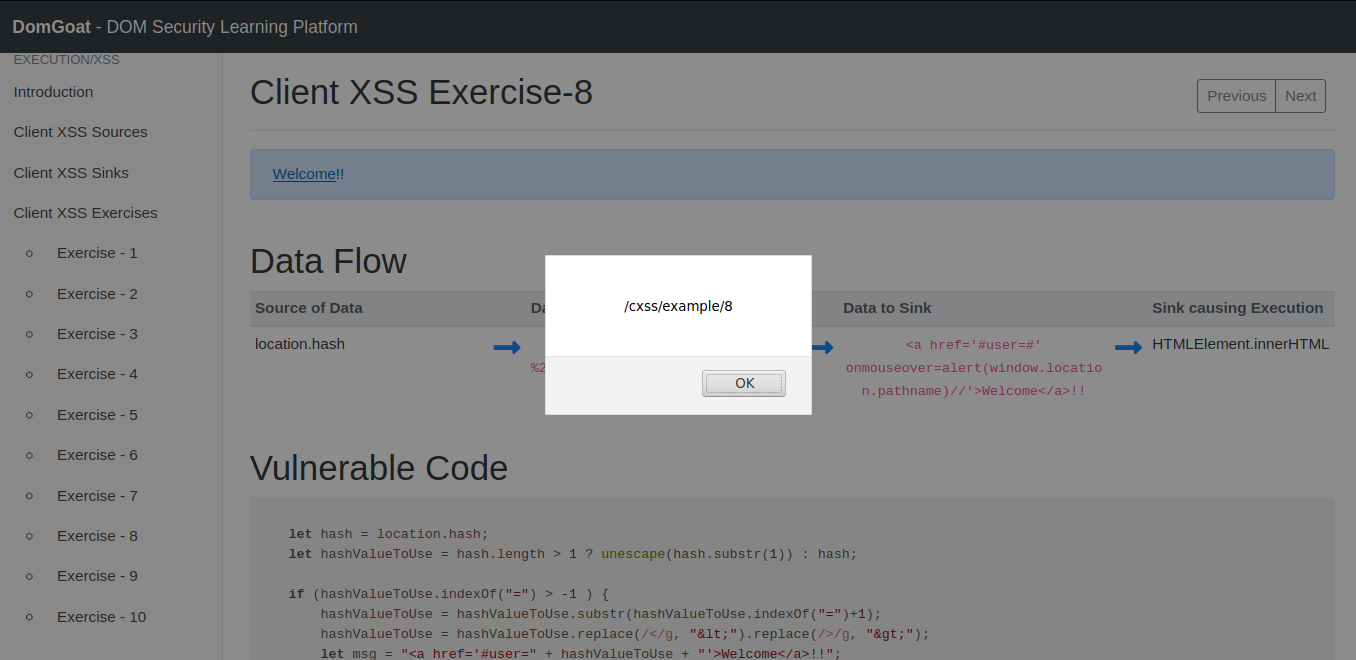This screenshot has height=660, width=1356.
Task: Open Introduction in the sidebar
Action: coord(53,92)
